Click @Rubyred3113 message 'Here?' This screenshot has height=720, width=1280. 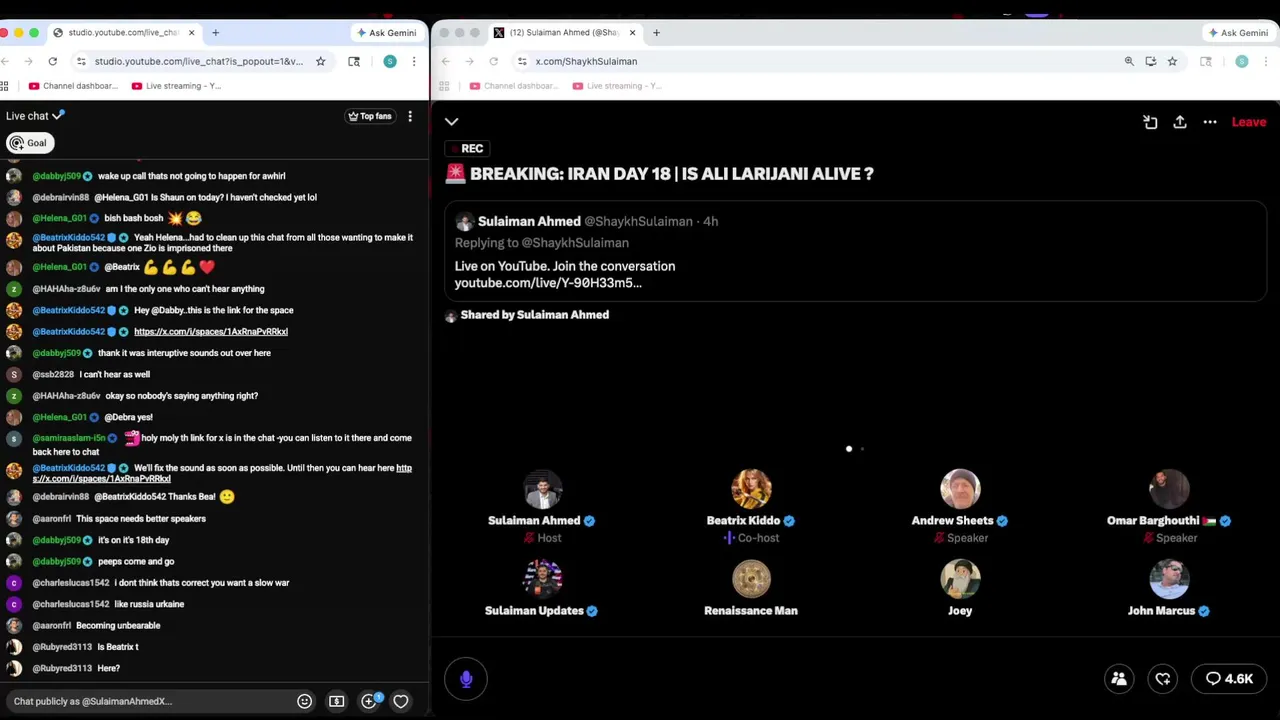pyautogui.click(x=108, y=668)
